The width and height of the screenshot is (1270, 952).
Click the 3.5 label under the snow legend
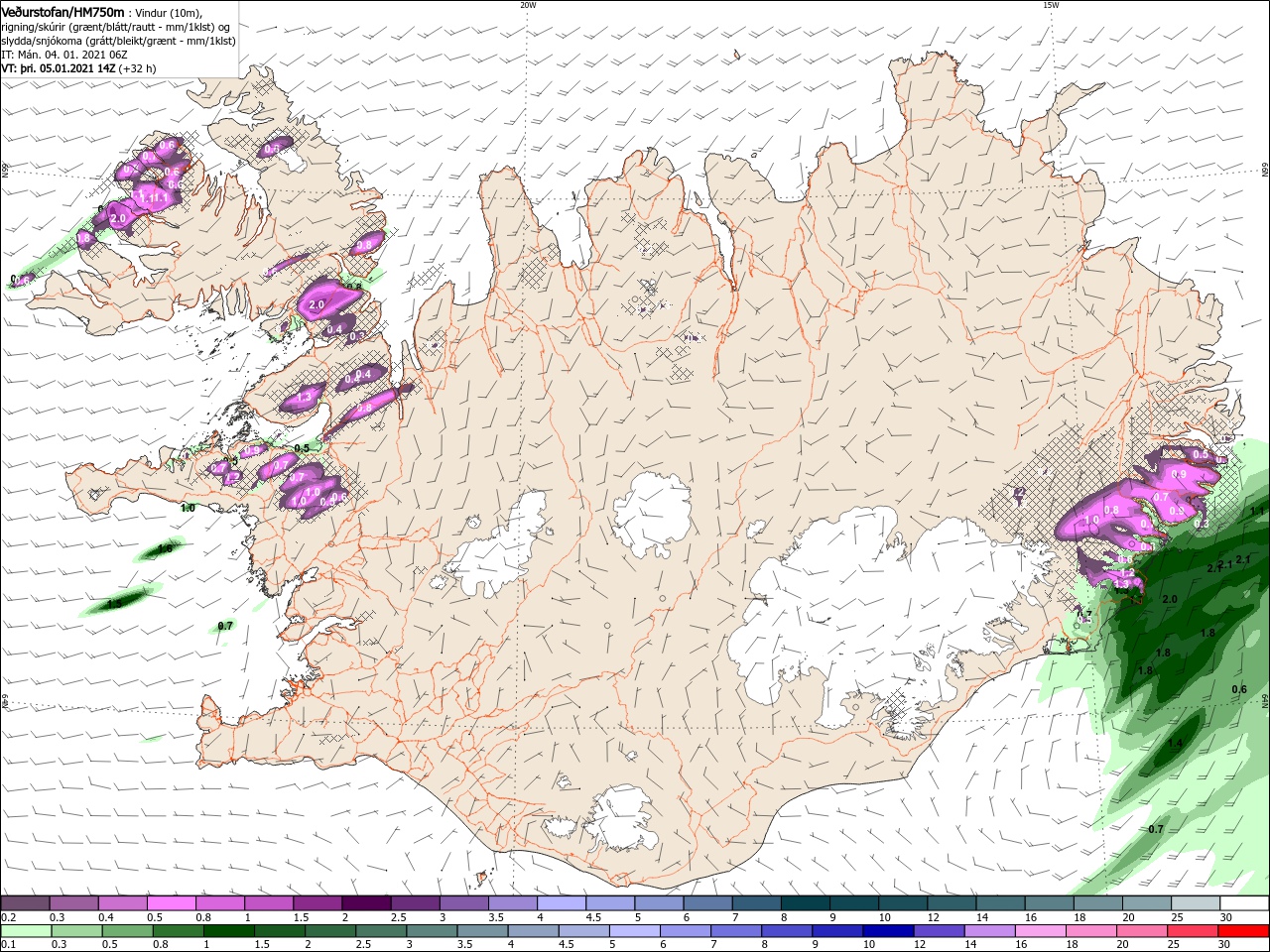point(495,917)
